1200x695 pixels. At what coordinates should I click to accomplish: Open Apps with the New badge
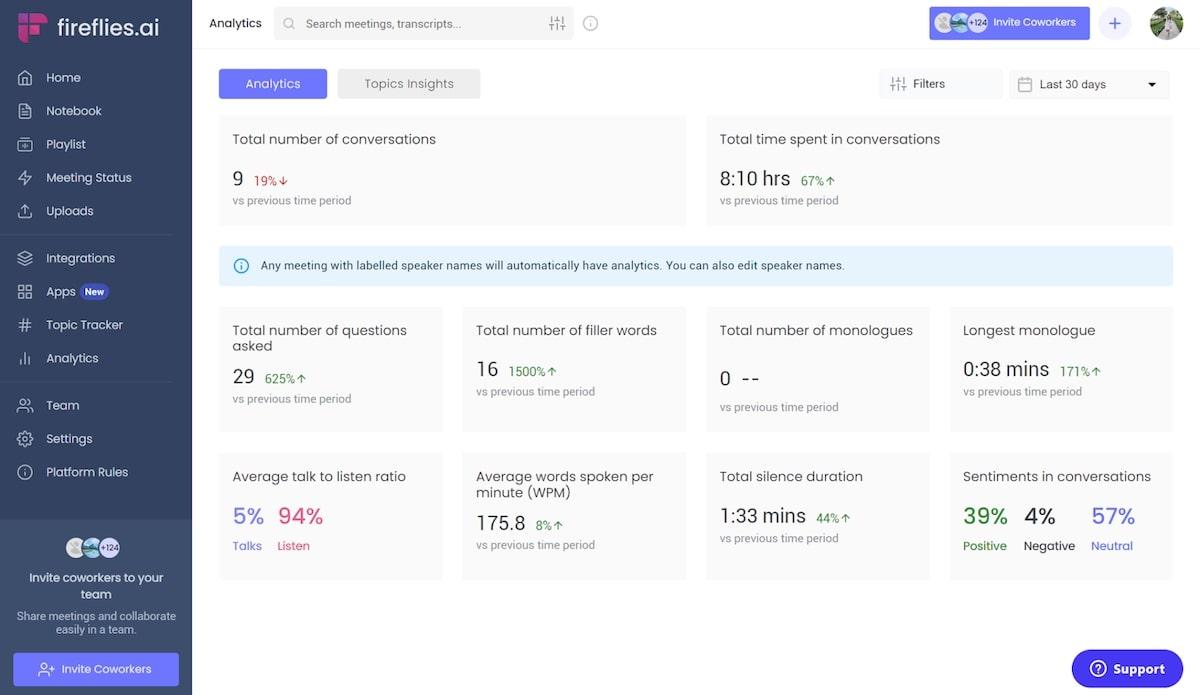click(62, 292)
